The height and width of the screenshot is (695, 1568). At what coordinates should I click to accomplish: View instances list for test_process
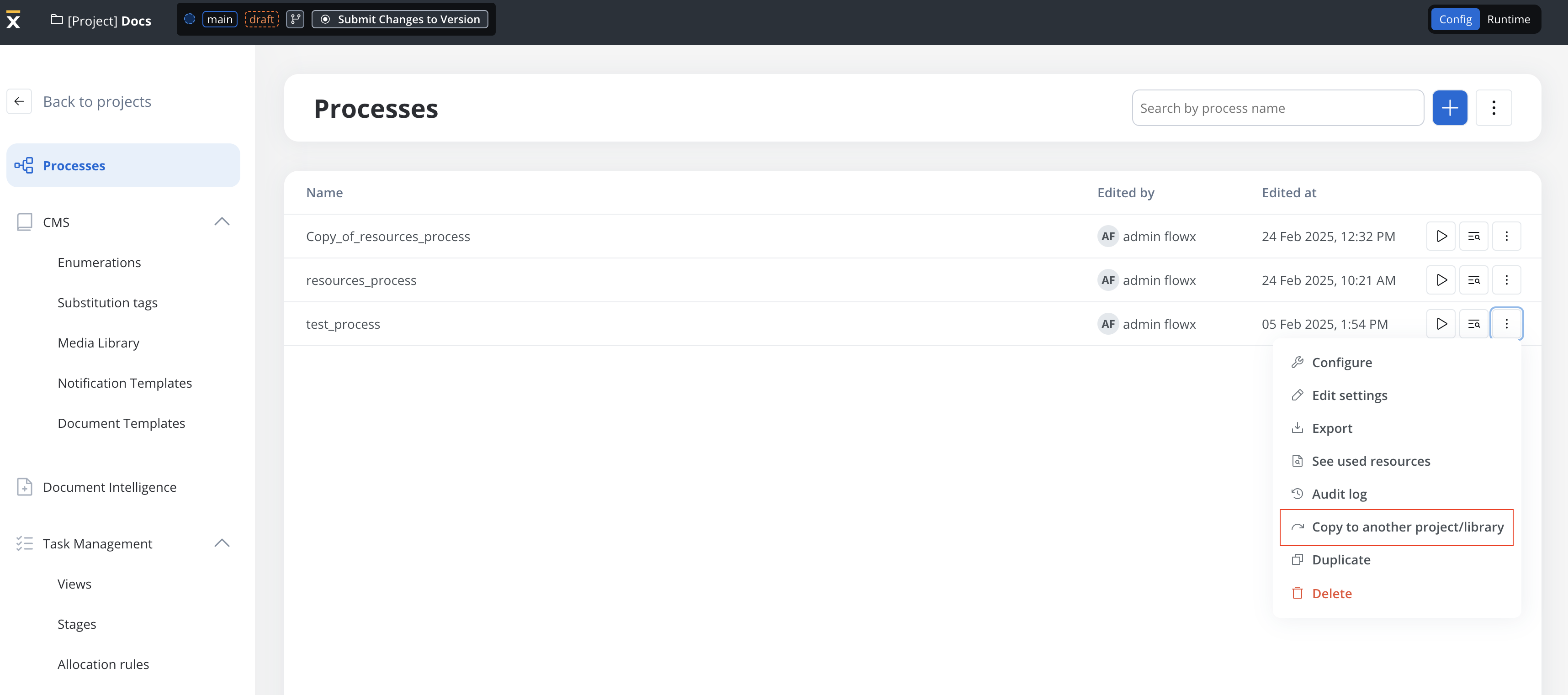pyautogui.click(x=1473, y=324)
